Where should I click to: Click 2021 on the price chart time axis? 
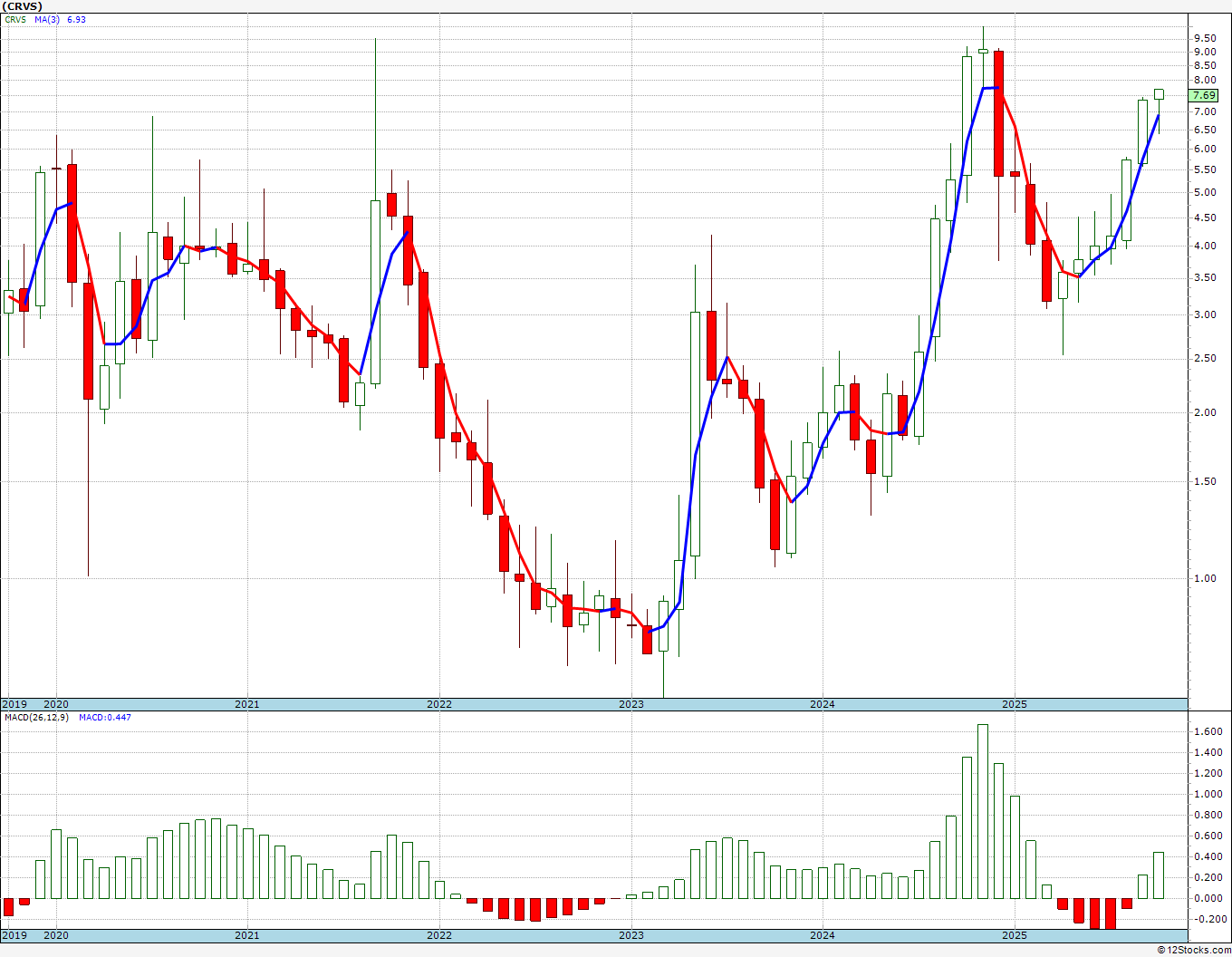point(247,704)
